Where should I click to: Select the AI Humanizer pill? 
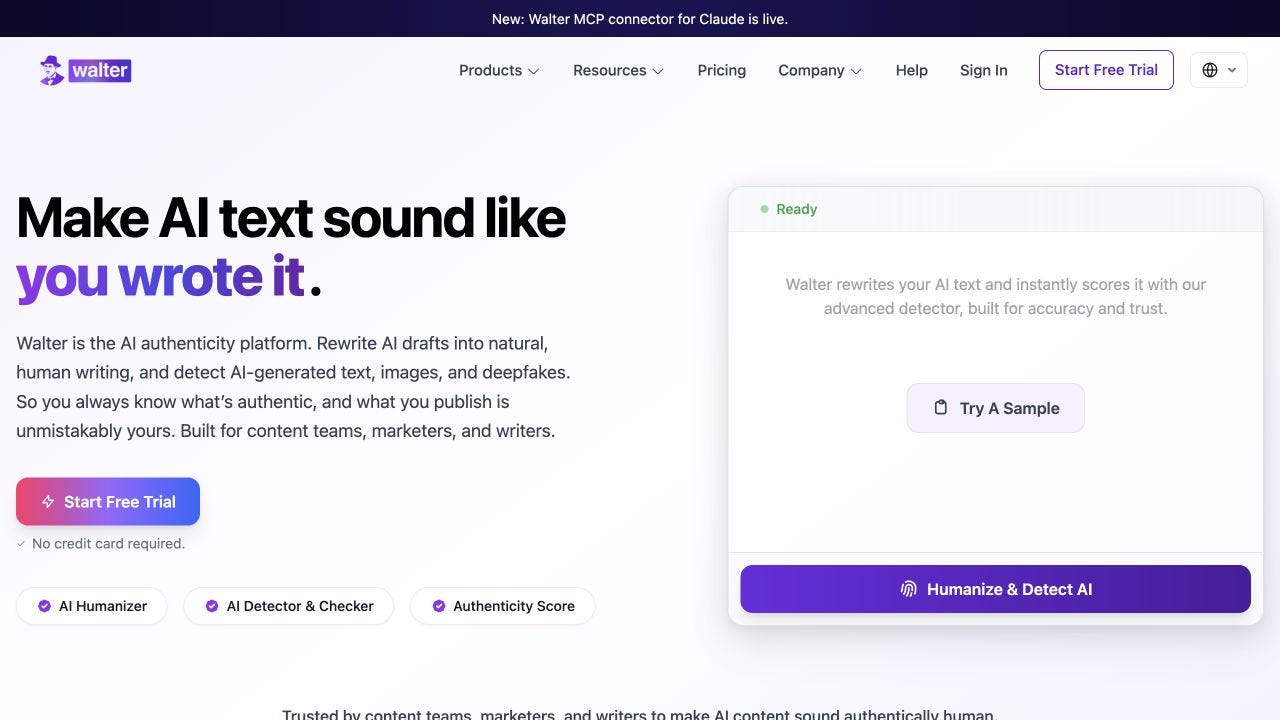click(x=92, y=606)
